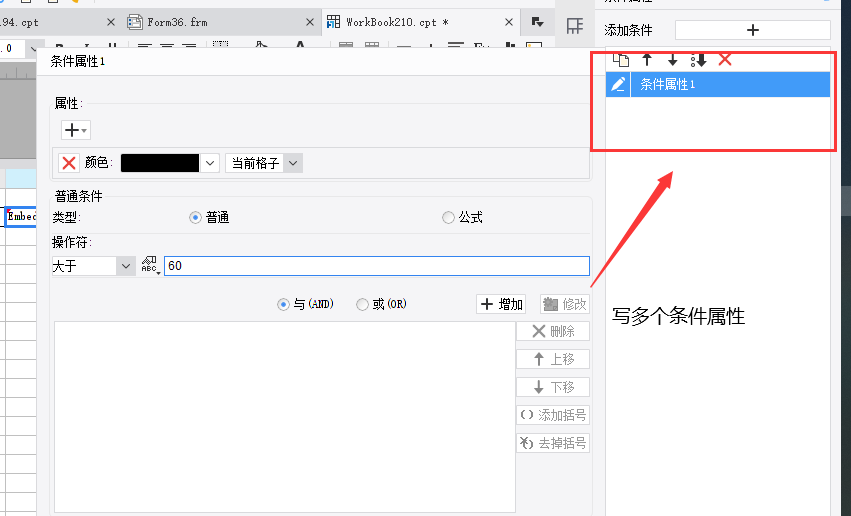Click the 下移 button
Image resolution: width=851 pixels, height=516 pixels.
coord(553,387)
